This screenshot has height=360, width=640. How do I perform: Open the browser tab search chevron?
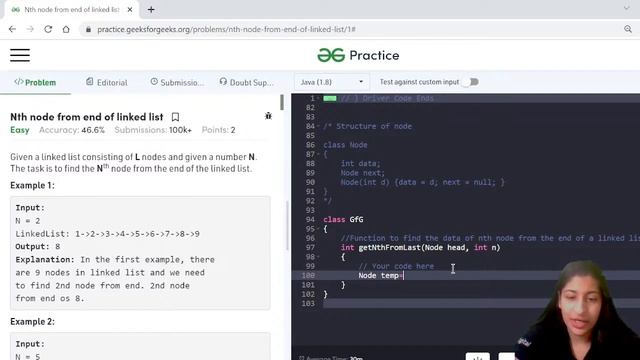(627, 8)
